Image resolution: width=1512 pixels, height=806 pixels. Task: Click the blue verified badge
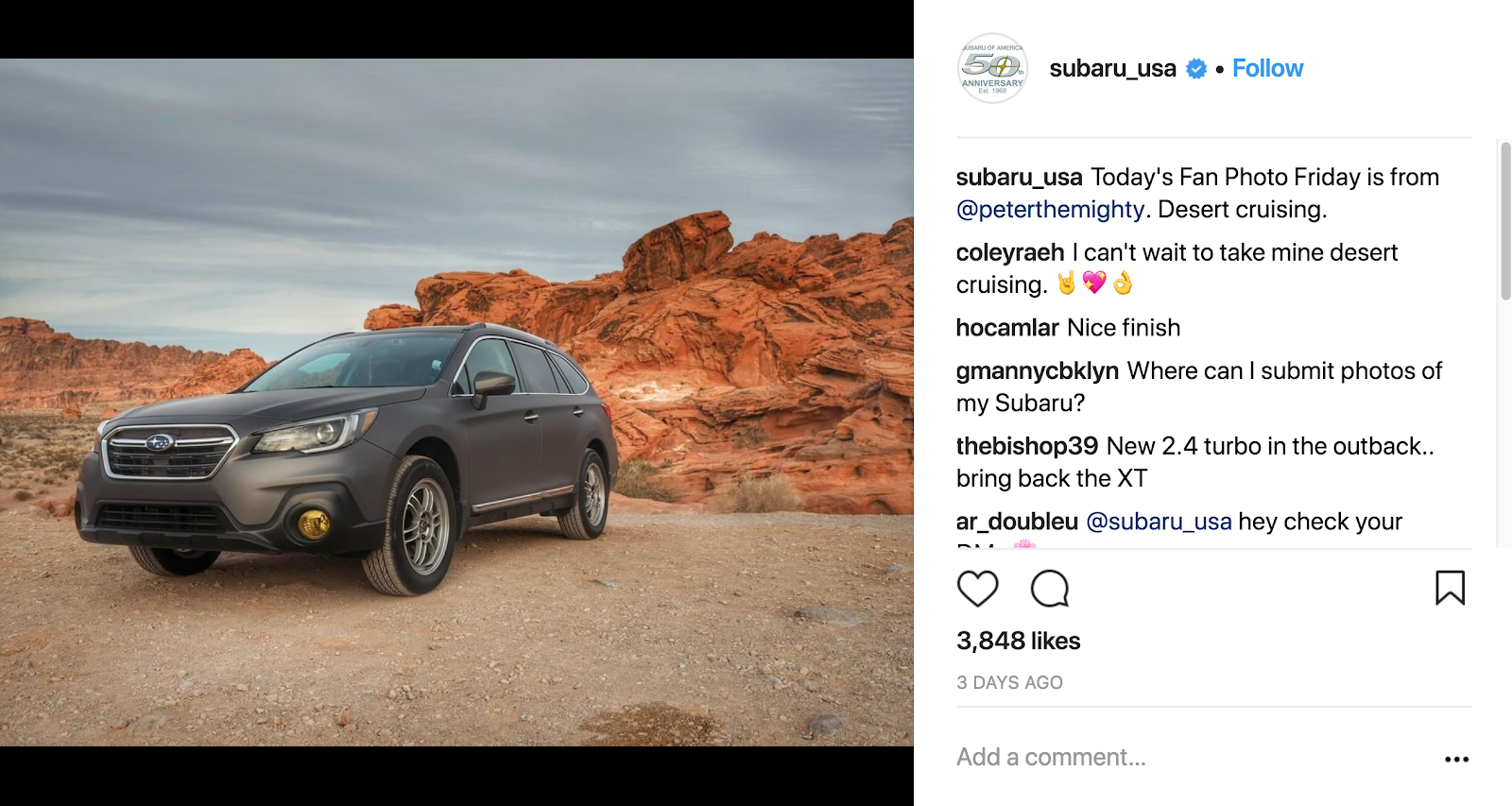pyautogui.click(x=1196, y=69)
